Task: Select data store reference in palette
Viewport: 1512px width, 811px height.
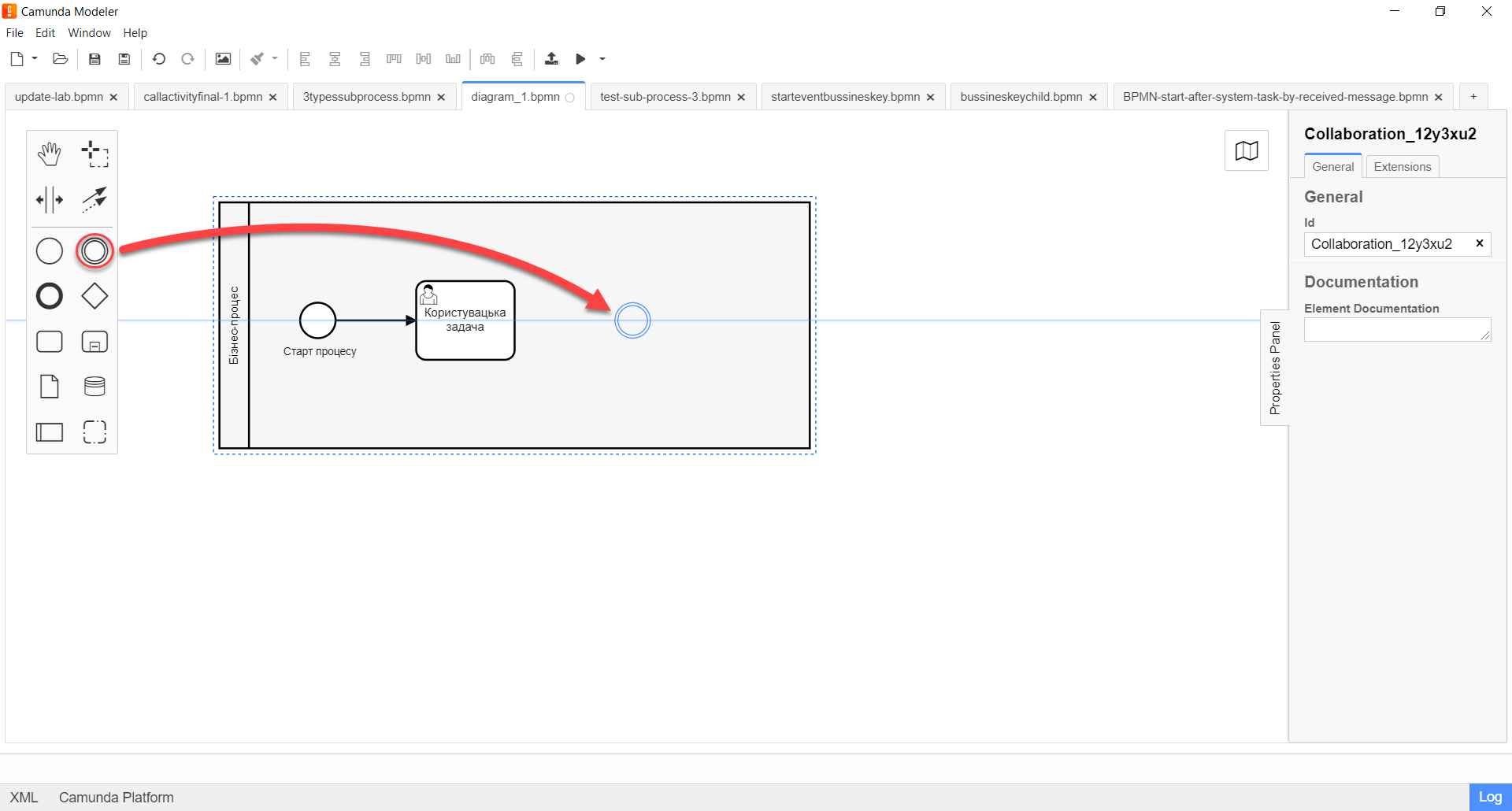Action: pos(94,387)
